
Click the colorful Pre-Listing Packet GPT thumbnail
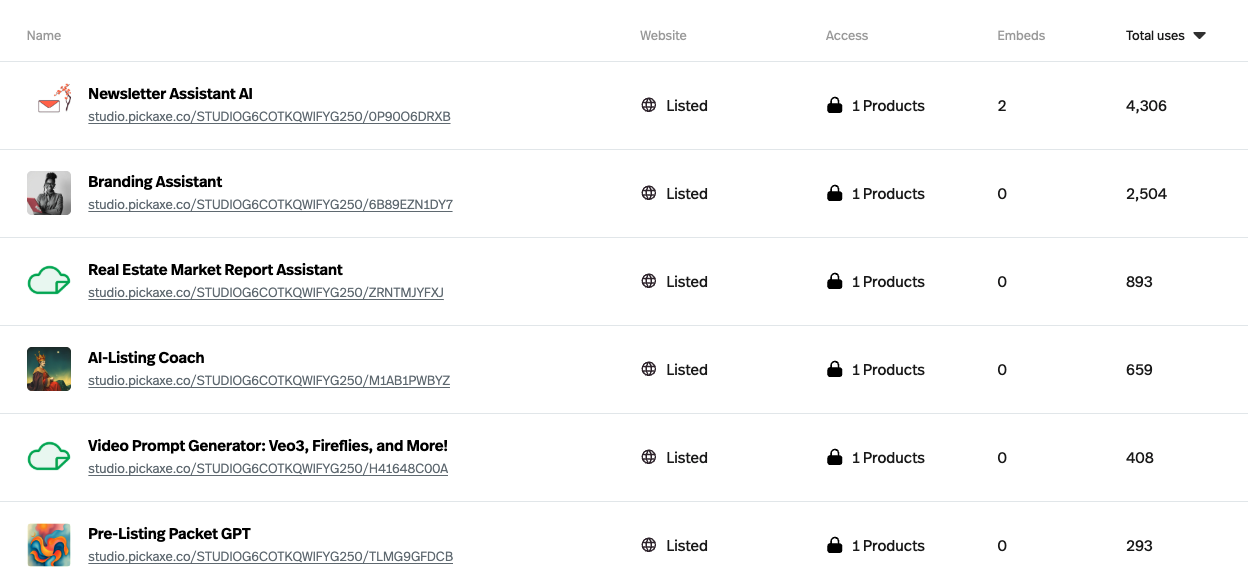[x=48, y=545]
